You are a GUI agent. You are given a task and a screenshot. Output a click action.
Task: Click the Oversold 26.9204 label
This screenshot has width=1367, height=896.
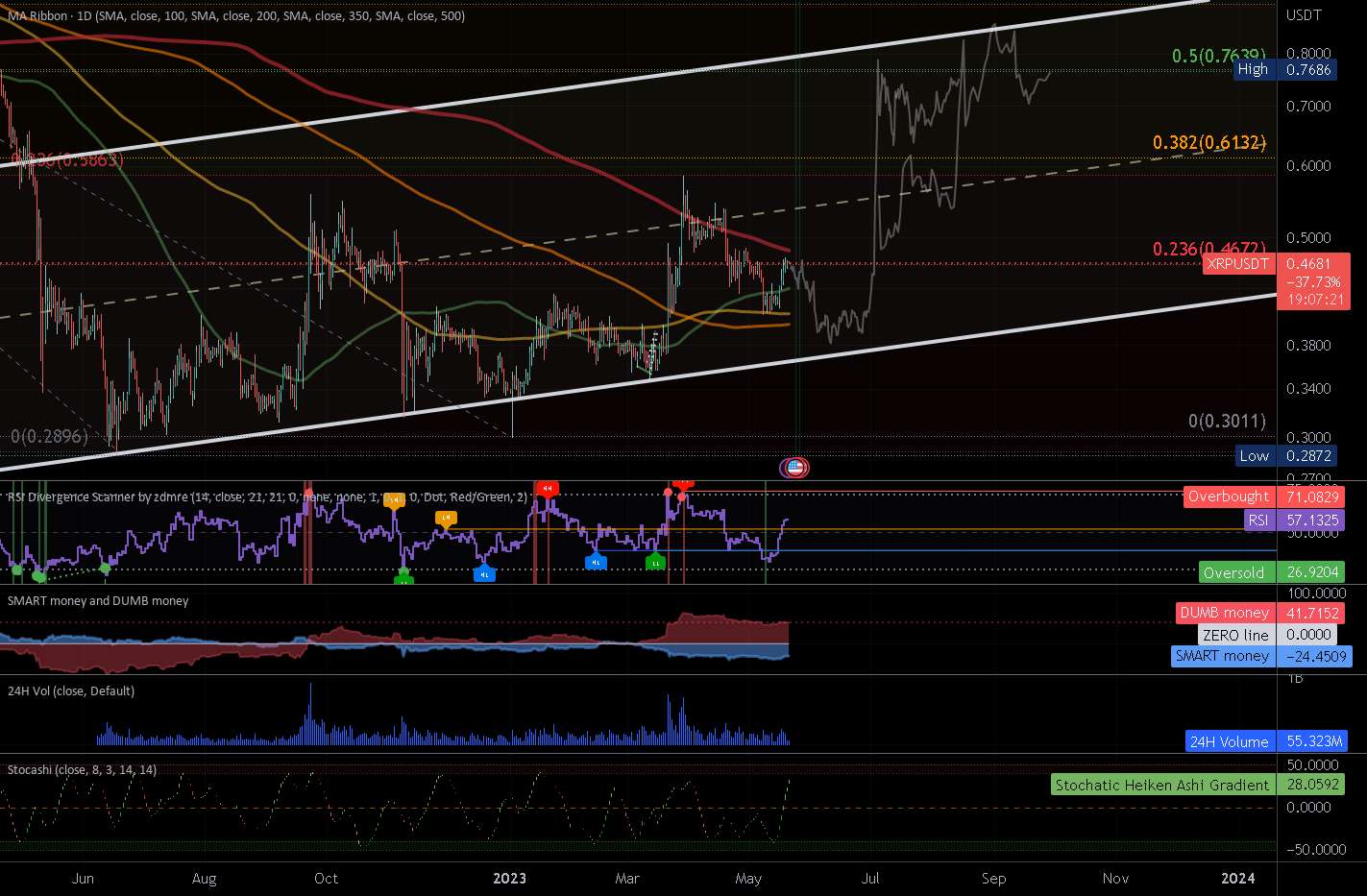[x=1270, y=572]
